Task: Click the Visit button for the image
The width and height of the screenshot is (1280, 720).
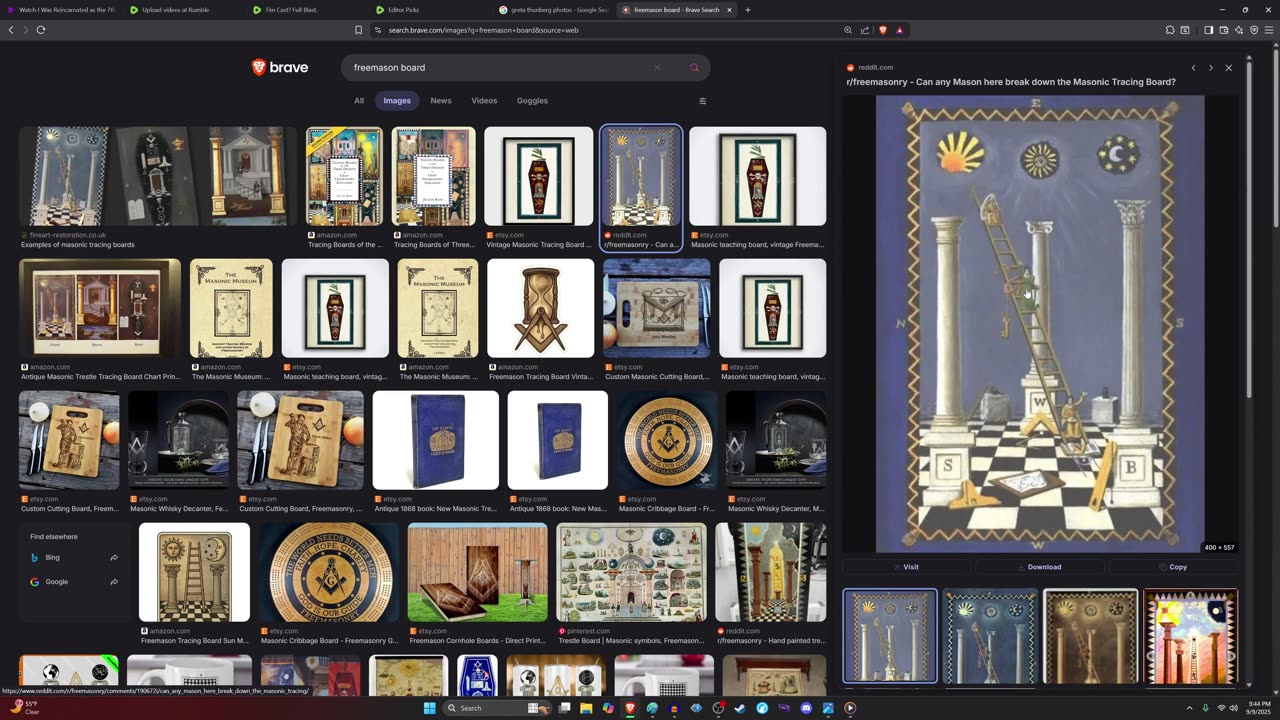Action: [x=906, y=567]
